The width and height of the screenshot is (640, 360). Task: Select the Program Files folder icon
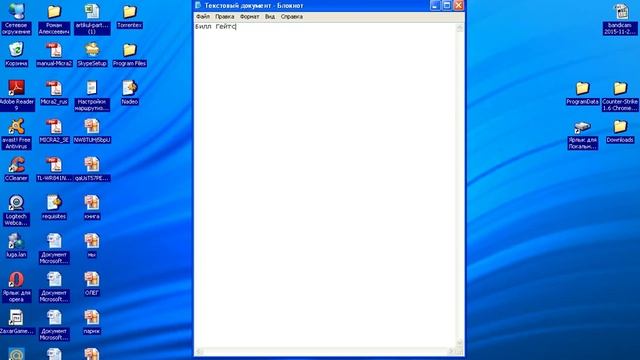[129, 54]
